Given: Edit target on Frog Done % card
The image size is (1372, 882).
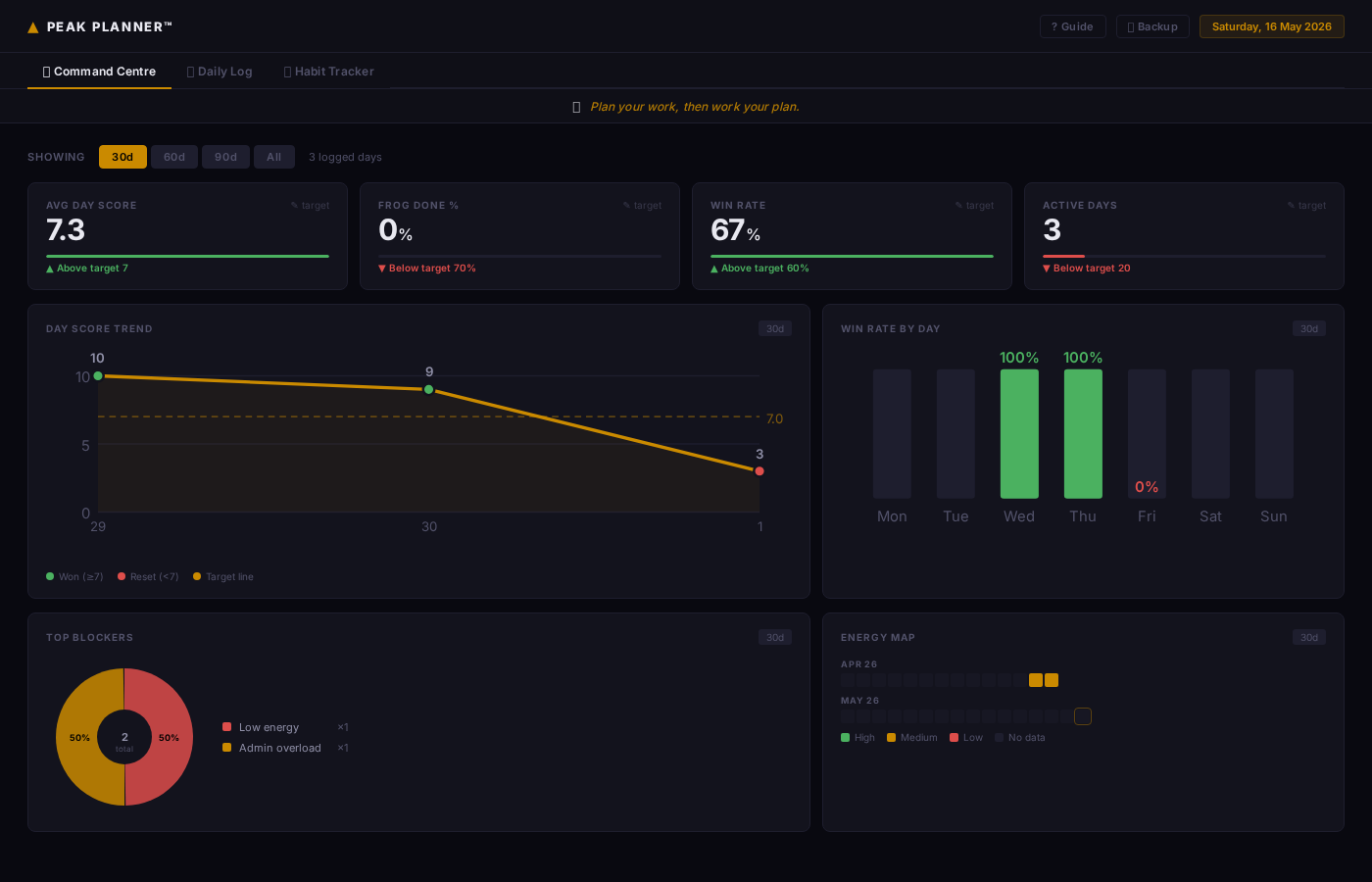Looking at the screenshot, I should click(642, 206).
